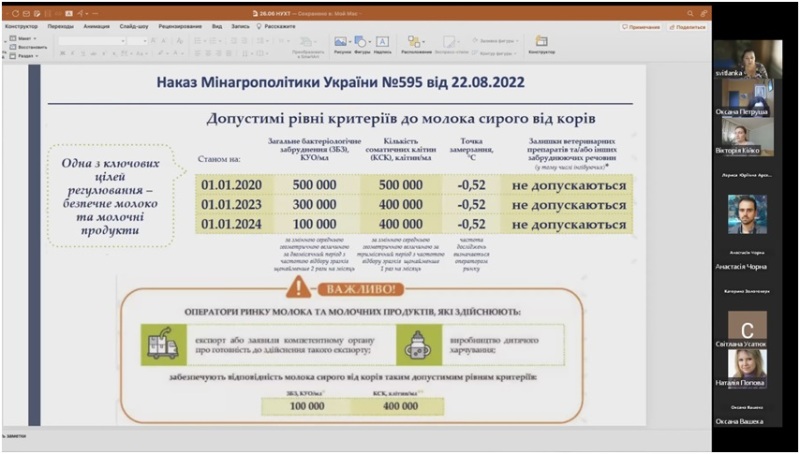This screenshot has width=800, height=454.
Task: Click the envelope mail icon in title bar
Action: (27, 14)
